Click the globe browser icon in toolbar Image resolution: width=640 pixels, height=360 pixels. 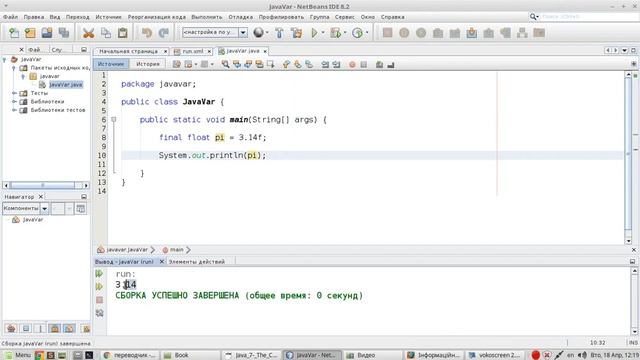[258, 33]
